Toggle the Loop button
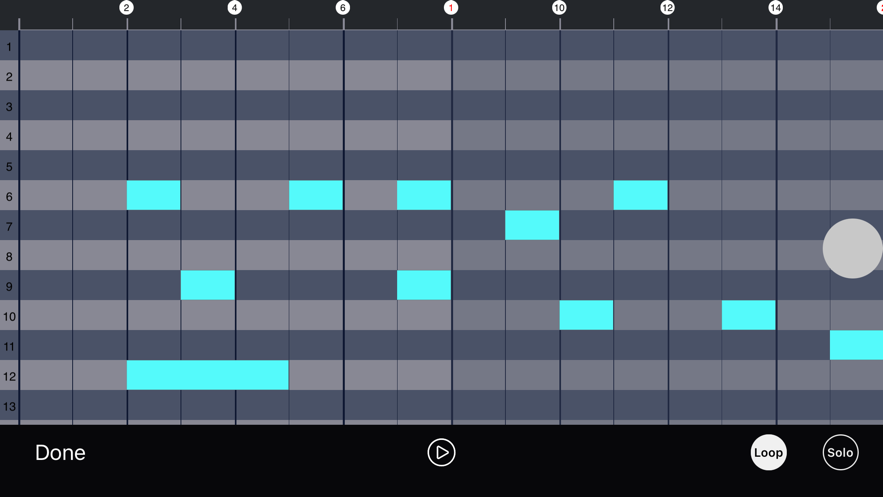 tap(768, 453)
